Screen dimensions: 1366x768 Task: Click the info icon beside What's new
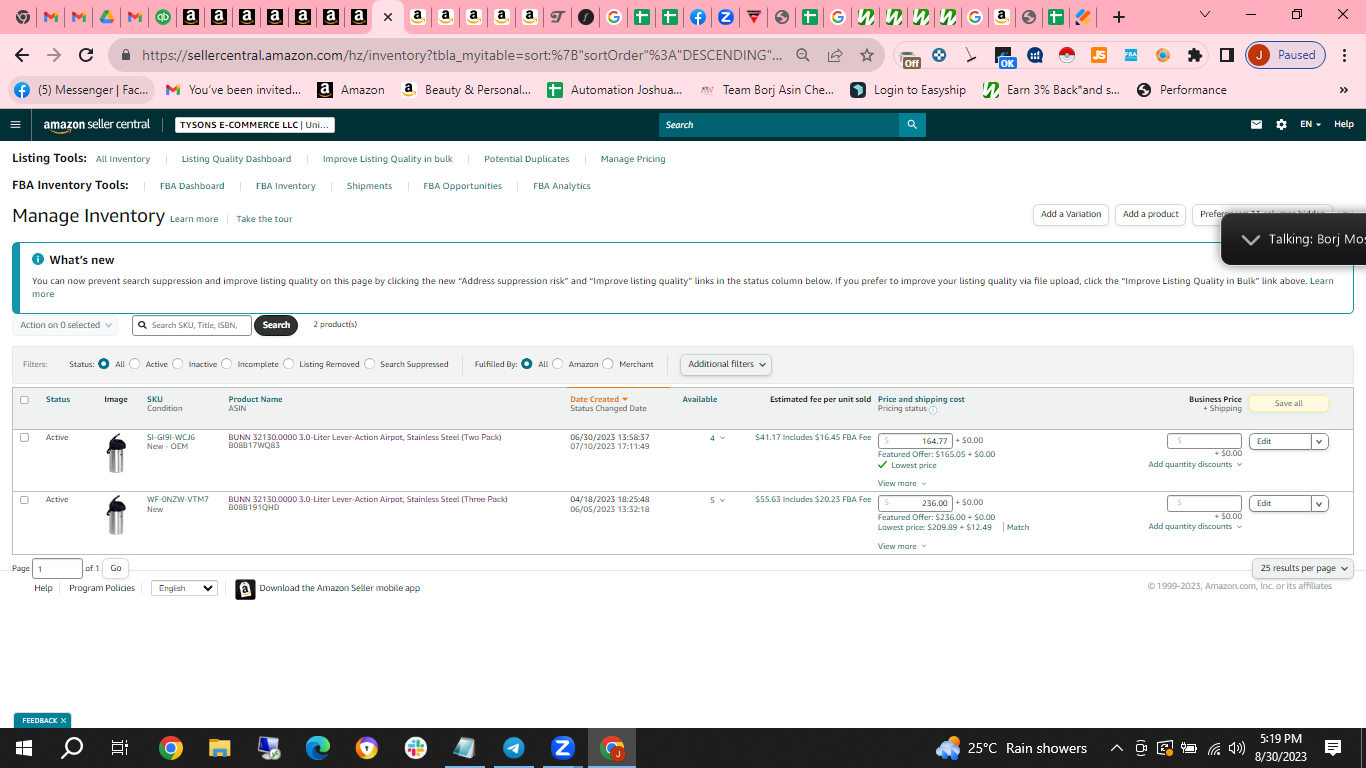(38, 259)
